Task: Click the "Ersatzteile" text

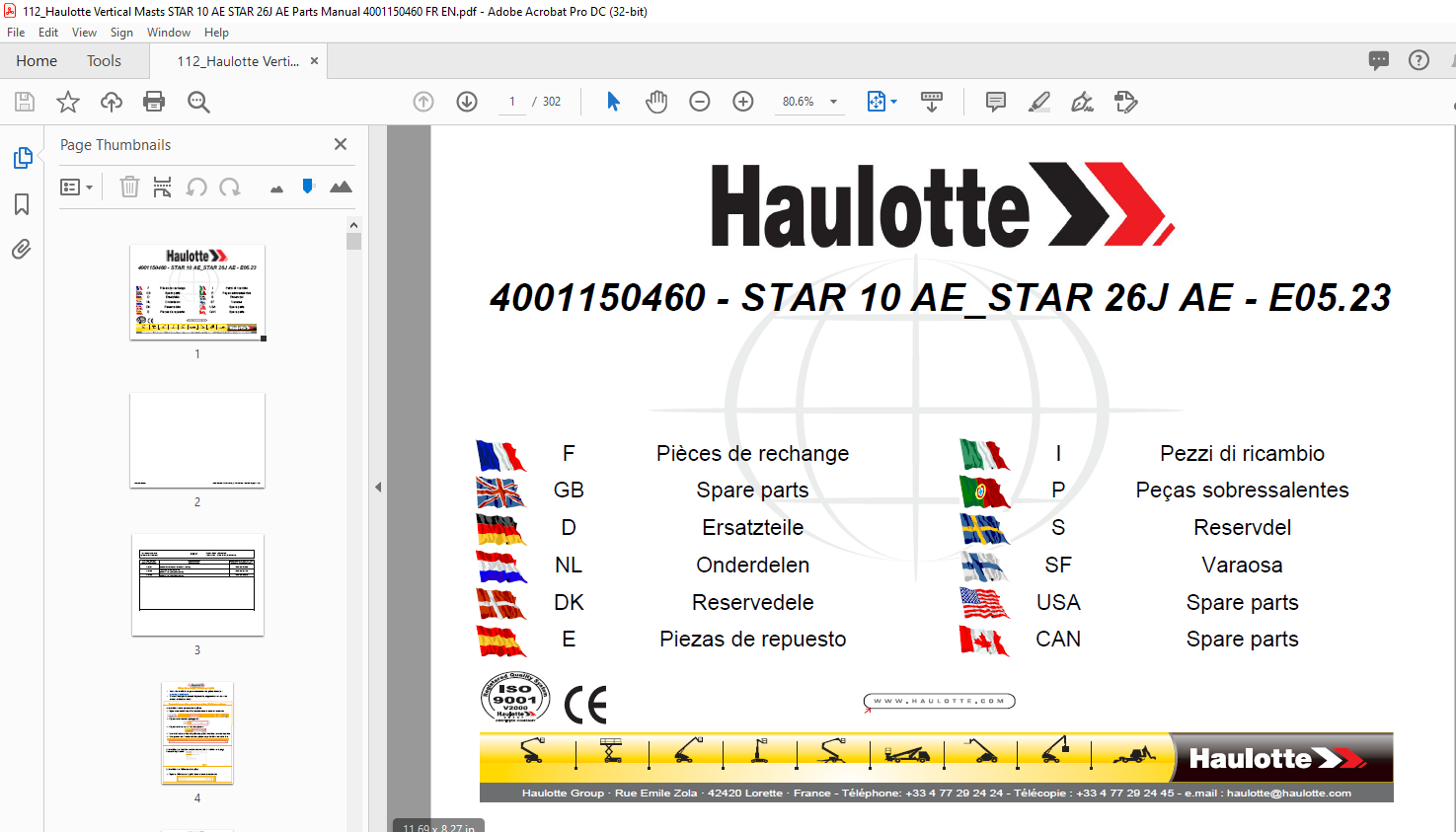Action: (753, 527)
